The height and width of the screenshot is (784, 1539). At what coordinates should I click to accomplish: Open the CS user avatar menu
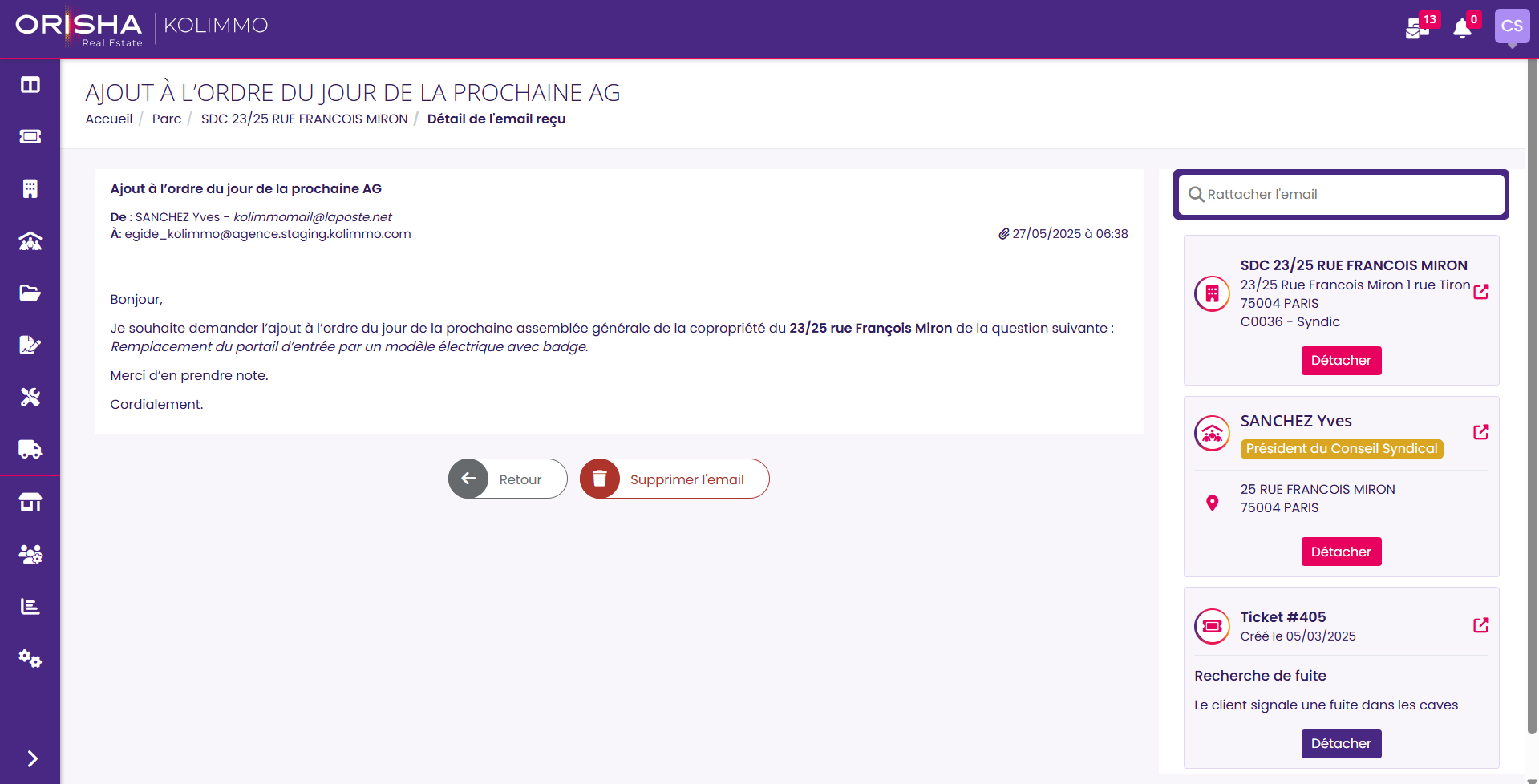click(1512, 26)
